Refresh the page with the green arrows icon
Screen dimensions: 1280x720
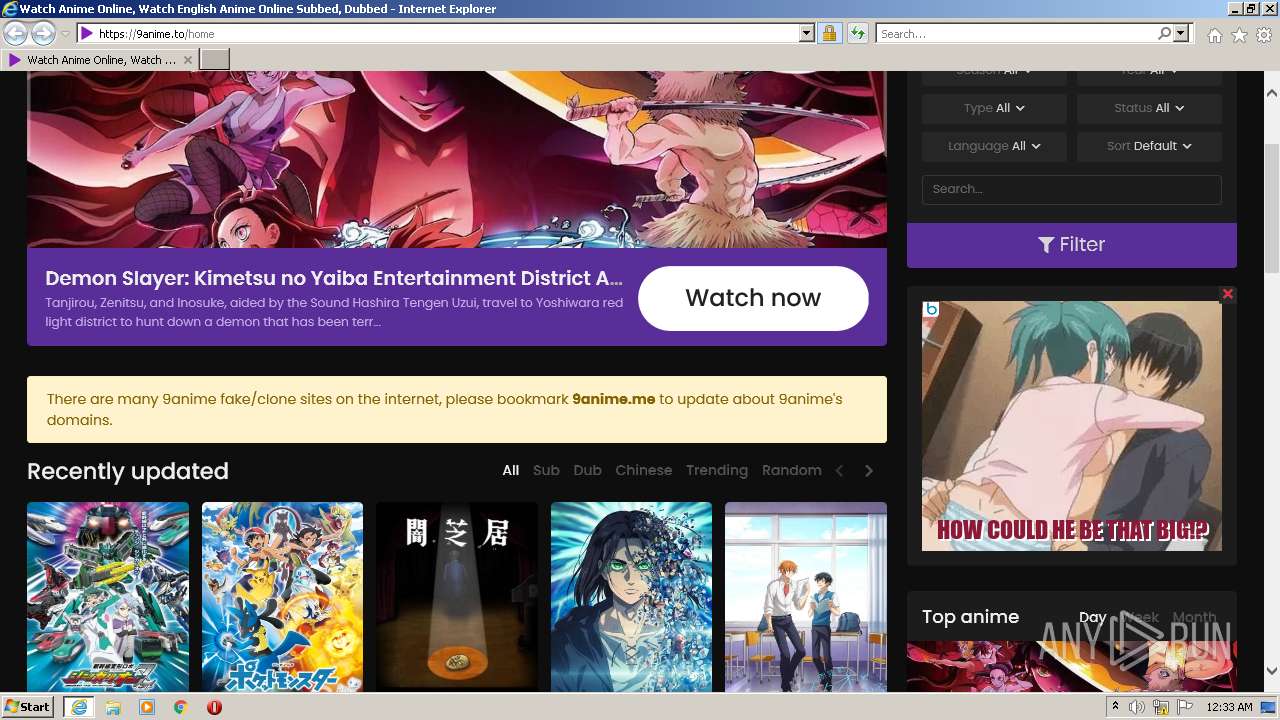pos(857,34)
